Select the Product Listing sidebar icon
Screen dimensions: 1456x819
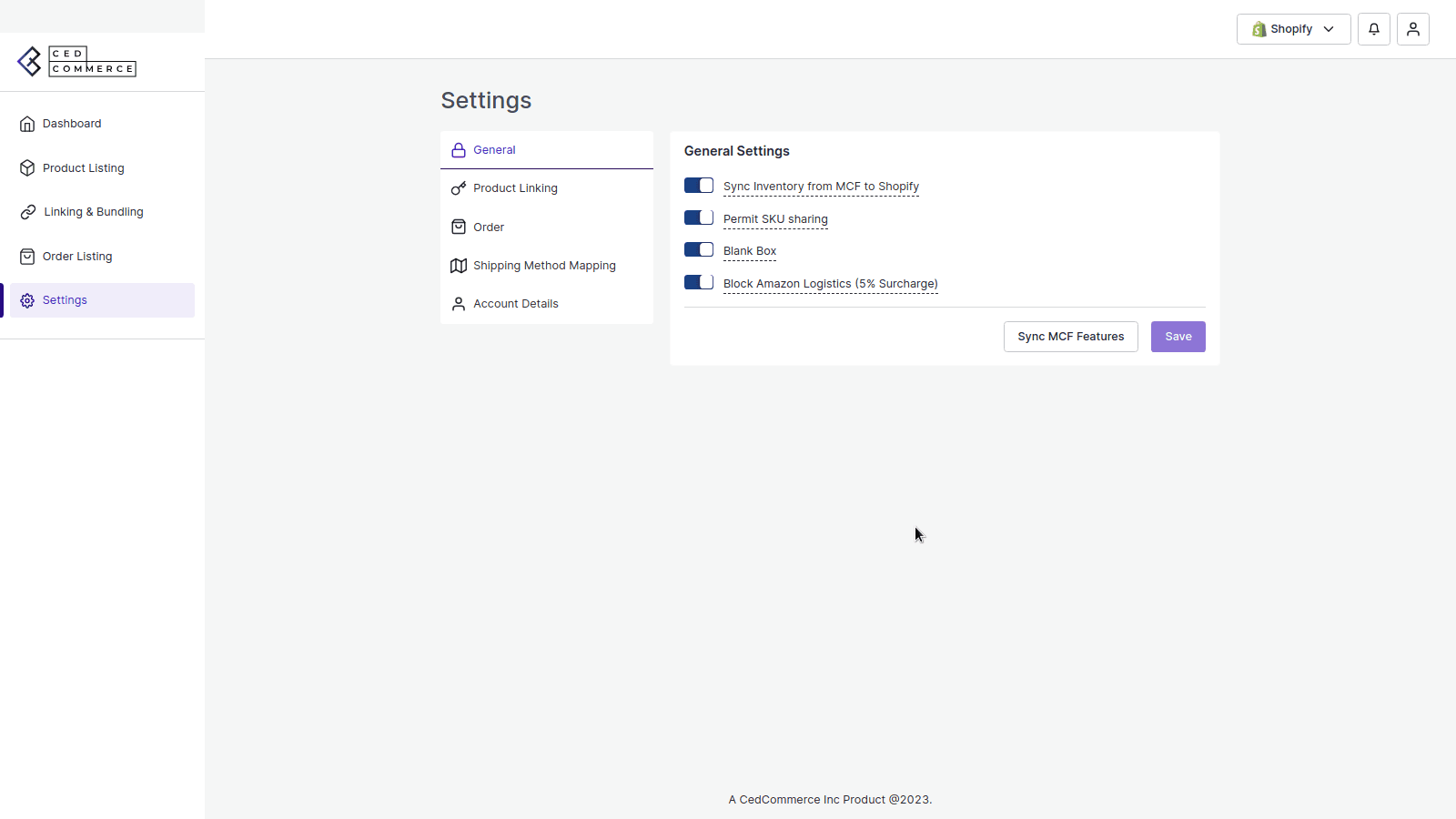click(x=27, y=167)
